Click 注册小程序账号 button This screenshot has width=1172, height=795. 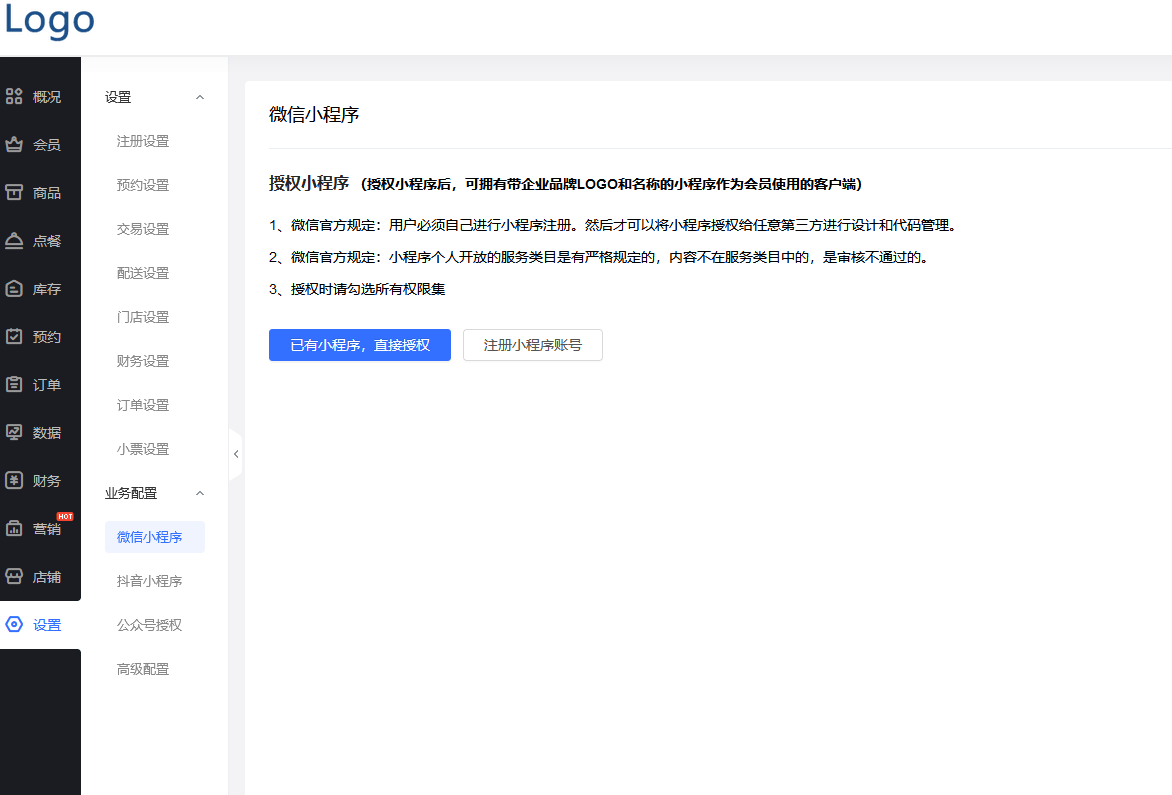pyautogui.click(x=532, y=345)
